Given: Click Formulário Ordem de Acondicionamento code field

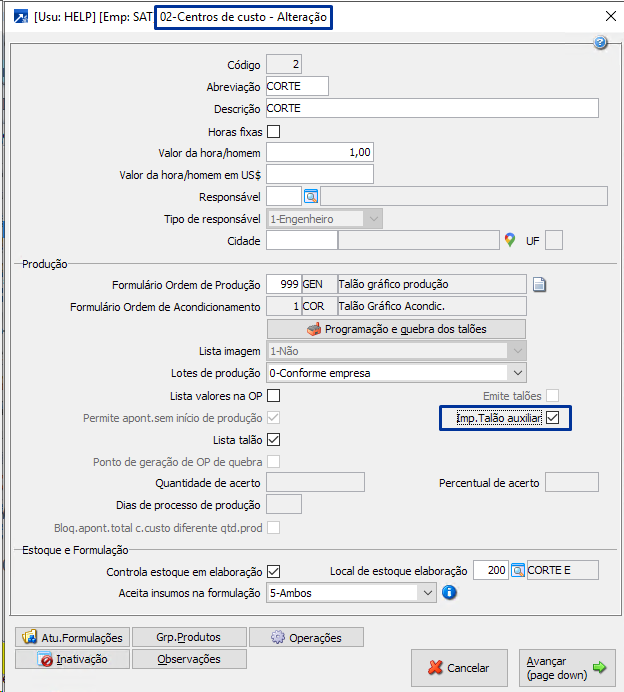Looking at the screenshot, I should point(284,306).
